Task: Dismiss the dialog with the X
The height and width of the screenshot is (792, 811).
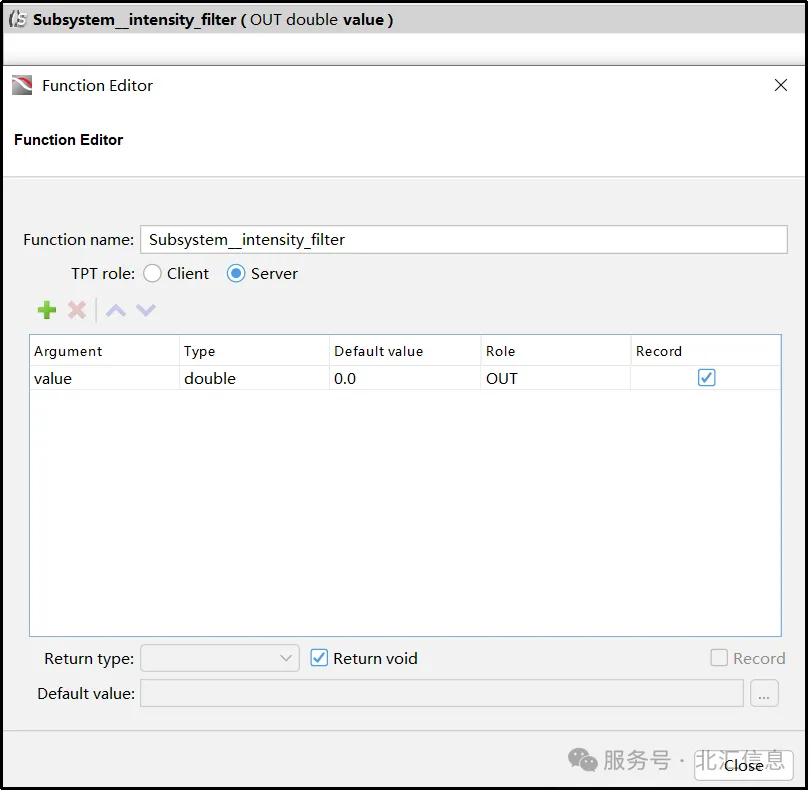Action: coord(781,85)
